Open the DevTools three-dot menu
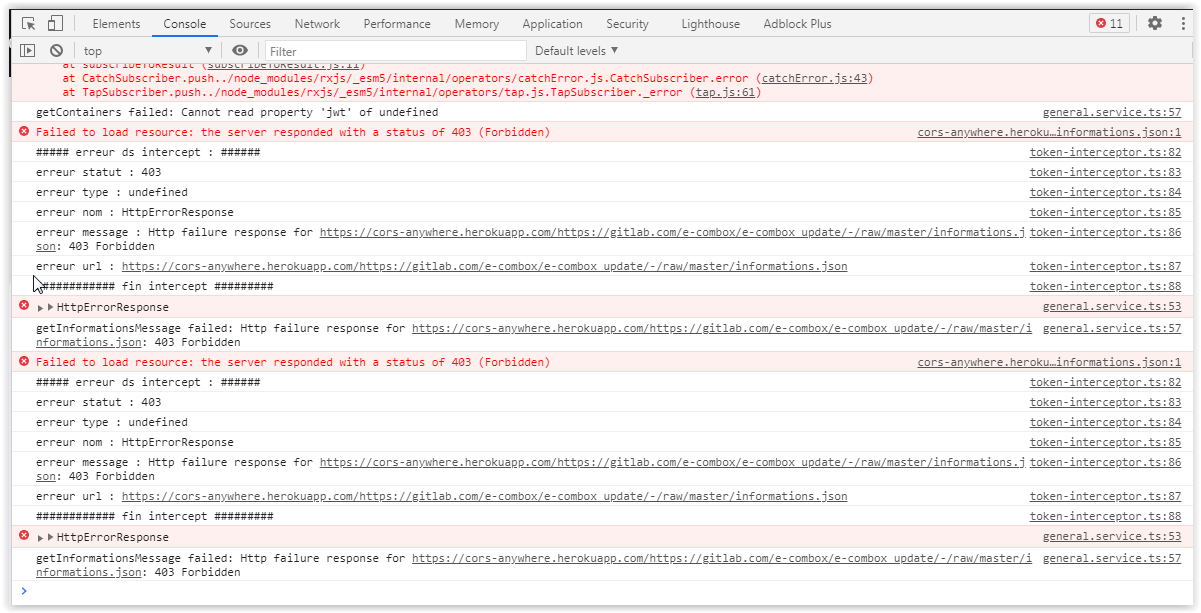The width and height of the screenshot is (1201, 613). tap(1182, 23)
